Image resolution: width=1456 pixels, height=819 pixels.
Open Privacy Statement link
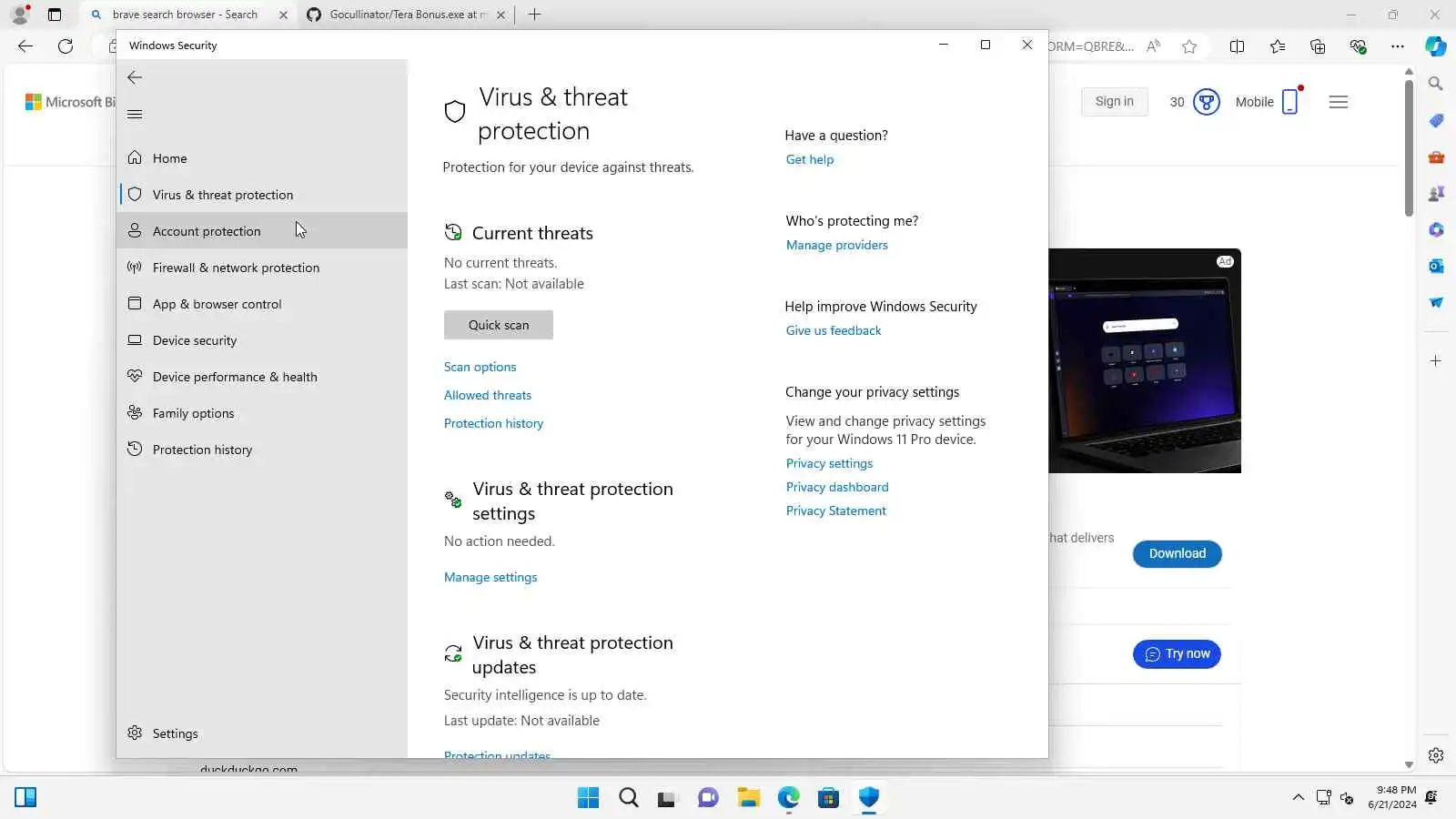tap(836, 511)
